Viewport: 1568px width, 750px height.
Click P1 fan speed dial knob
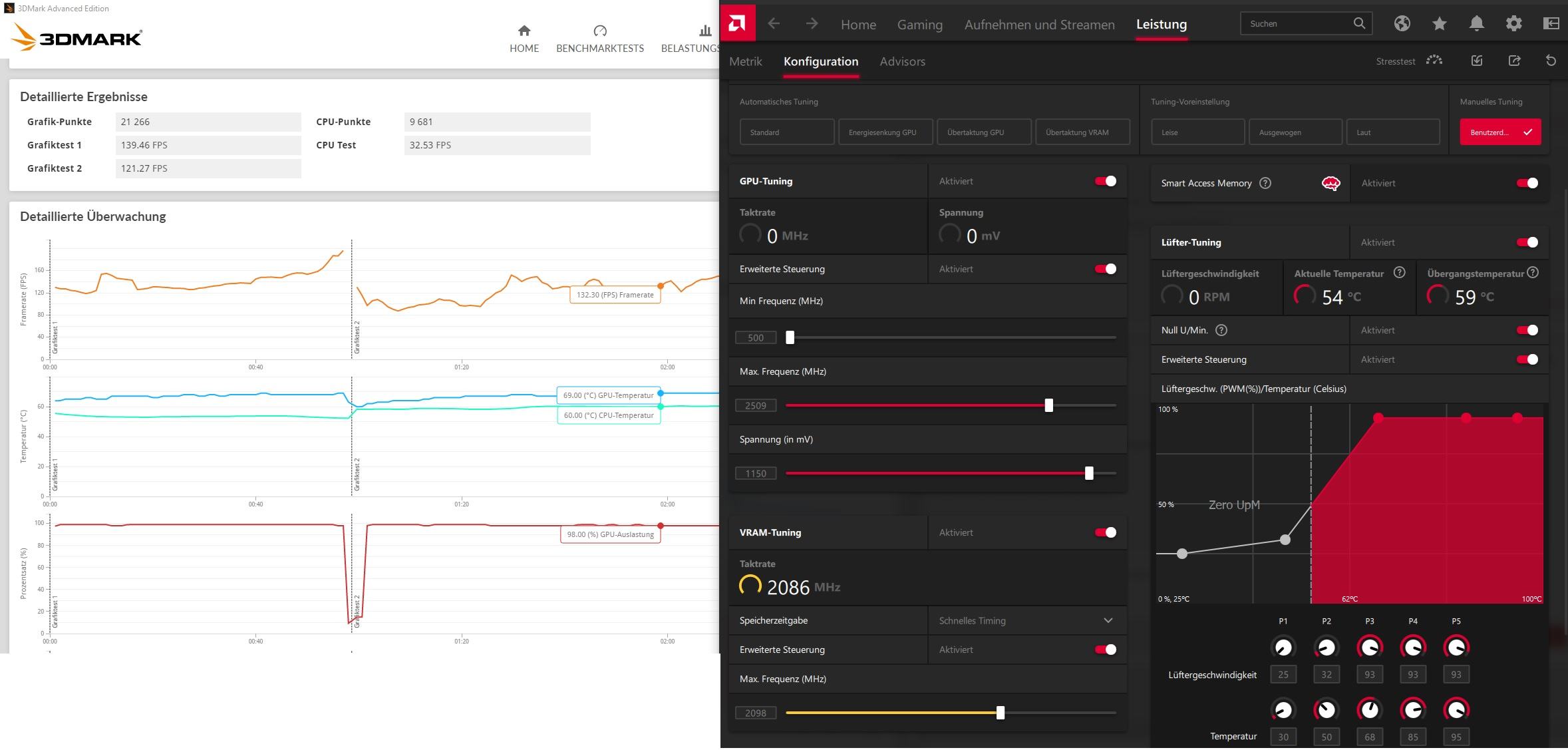(x=1283, y=647)
